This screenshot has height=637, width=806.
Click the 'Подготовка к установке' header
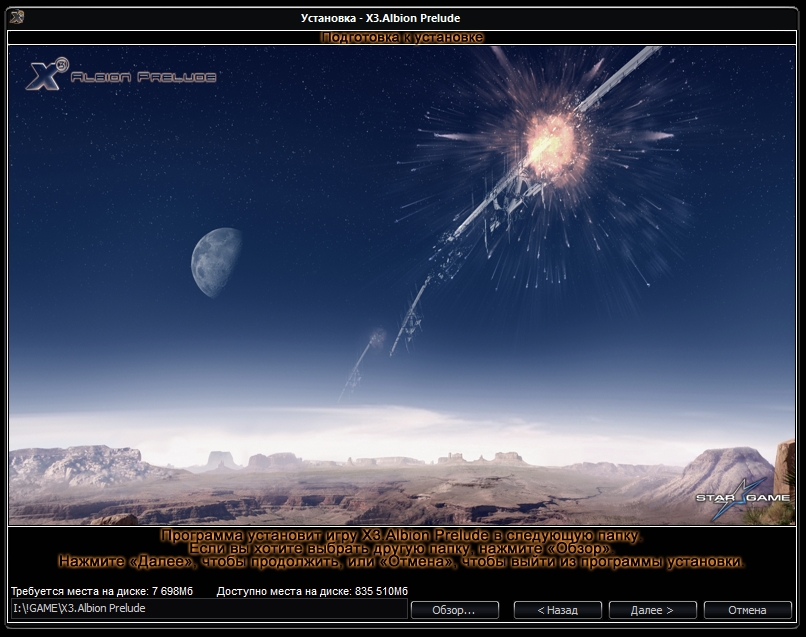coord(402,37)
